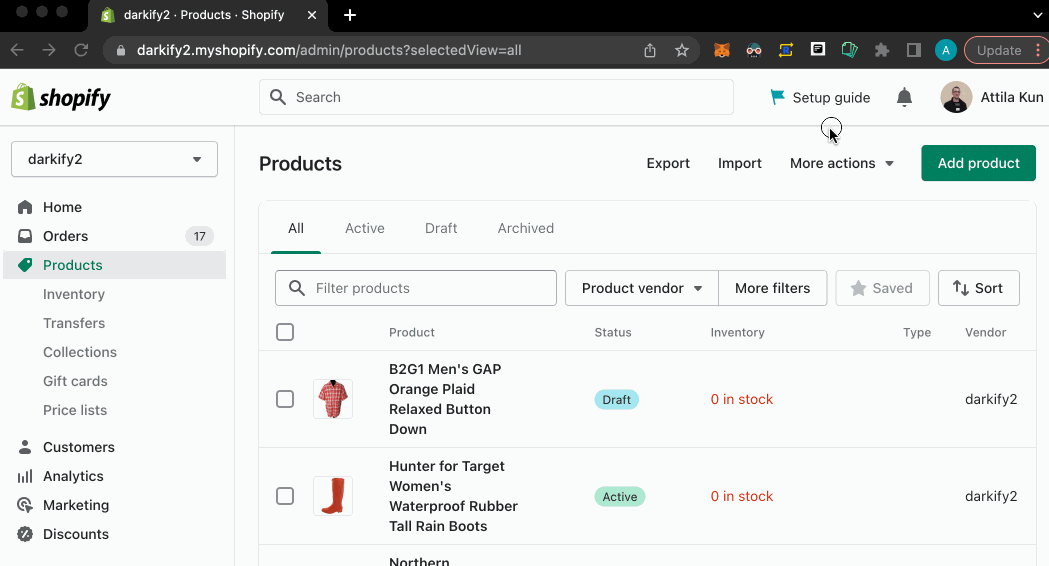
Task: Click the Customers person icon
Action: 25,447
